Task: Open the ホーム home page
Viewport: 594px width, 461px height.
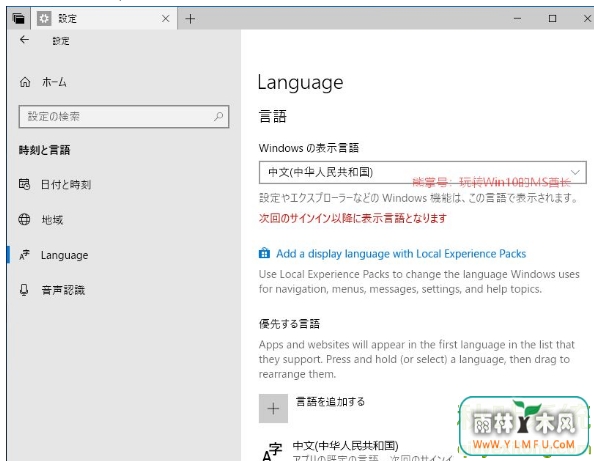Action: 54,82
